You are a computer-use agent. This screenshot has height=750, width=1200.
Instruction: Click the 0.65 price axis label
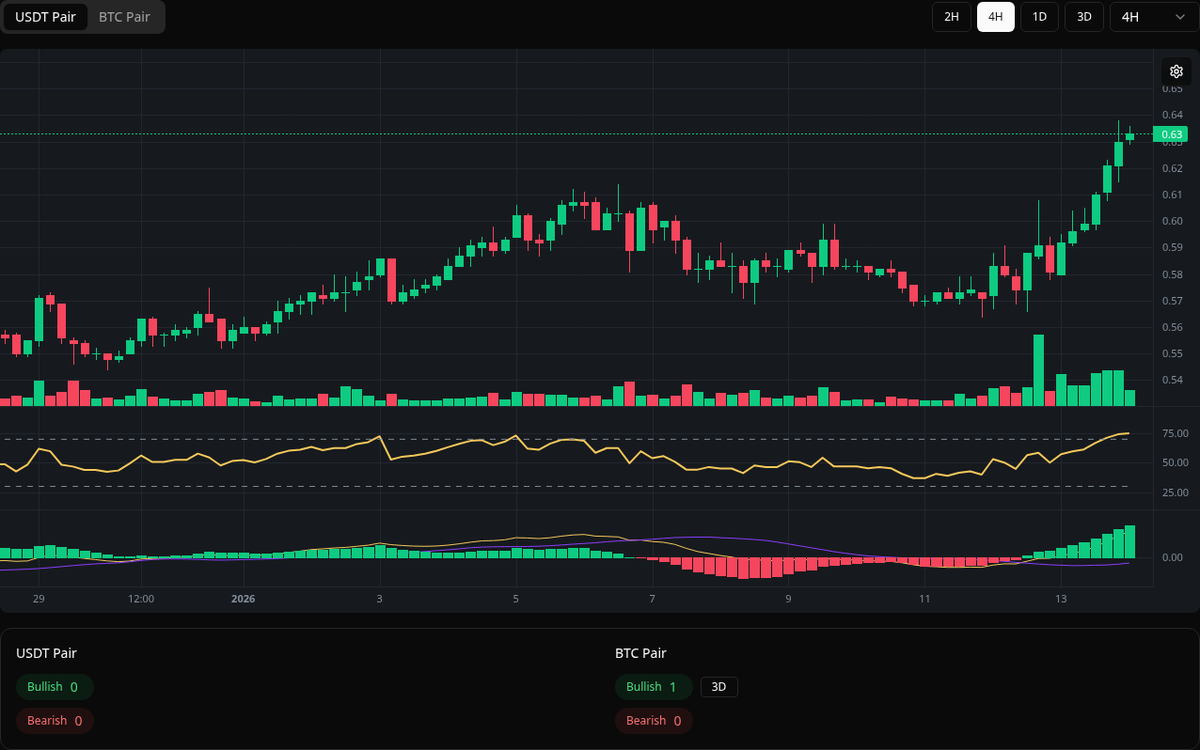click(x=1172, y=89)
